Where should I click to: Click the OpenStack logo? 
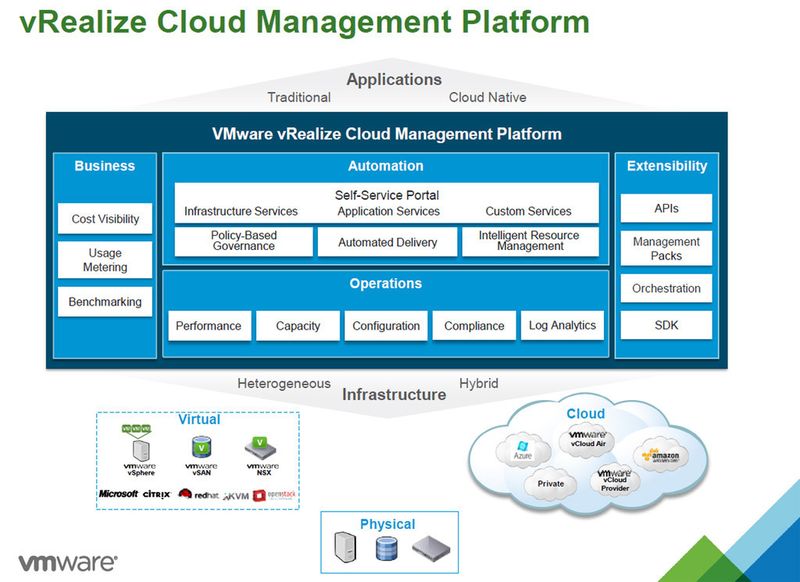(x=274, y=495)
